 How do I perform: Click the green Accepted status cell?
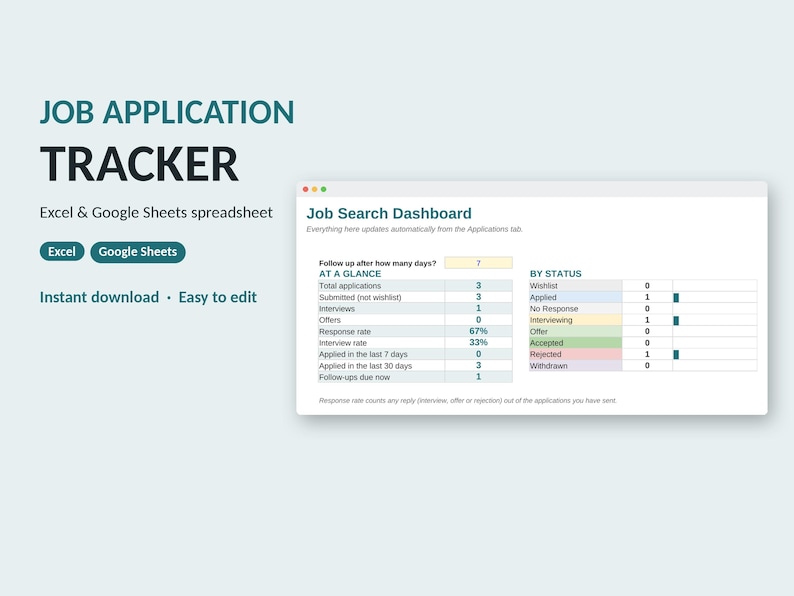(x=576, y=343)
